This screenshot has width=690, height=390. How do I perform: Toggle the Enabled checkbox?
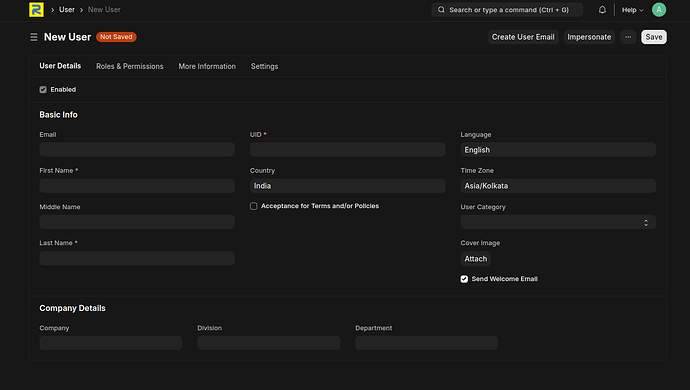tap(43, 90)
